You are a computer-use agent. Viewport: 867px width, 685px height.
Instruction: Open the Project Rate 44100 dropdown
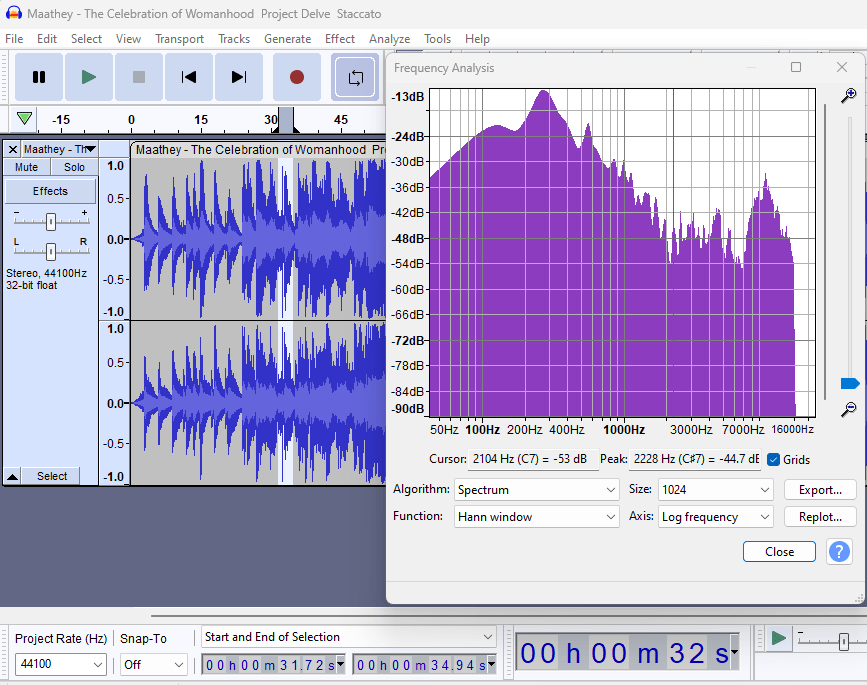(61, 664)
